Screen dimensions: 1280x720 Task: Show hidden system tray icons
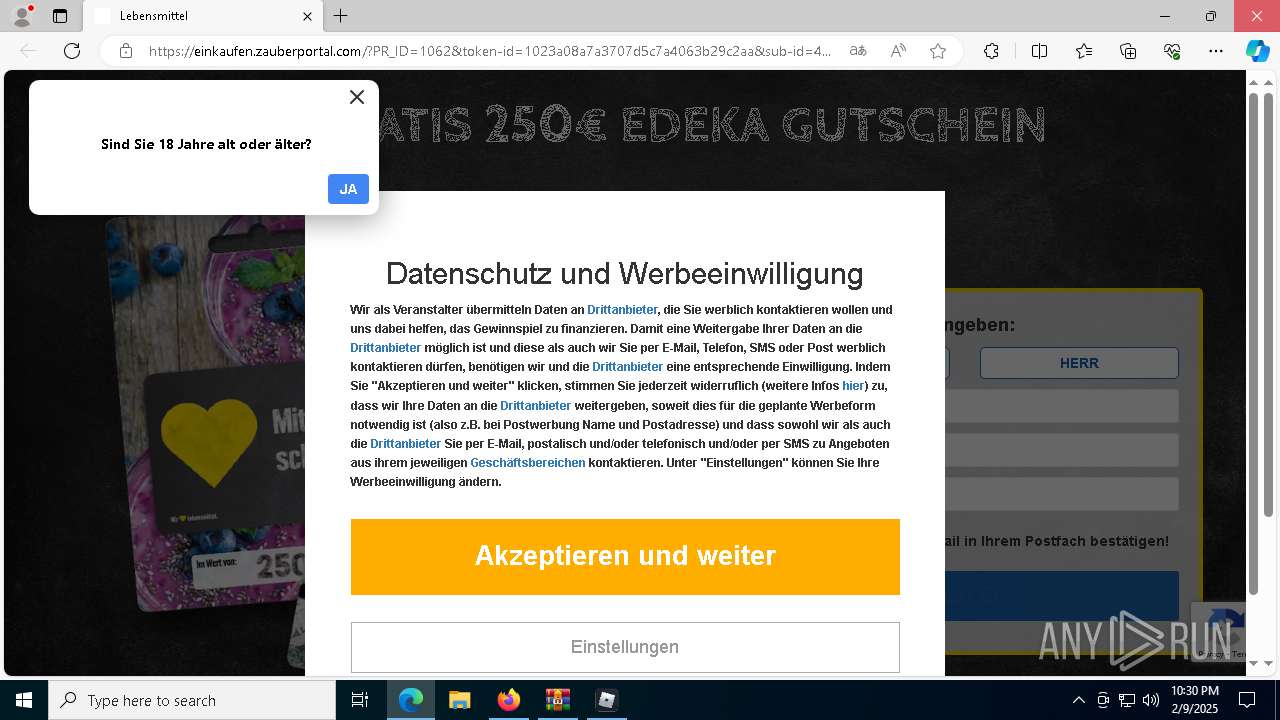coord(1078,700)
